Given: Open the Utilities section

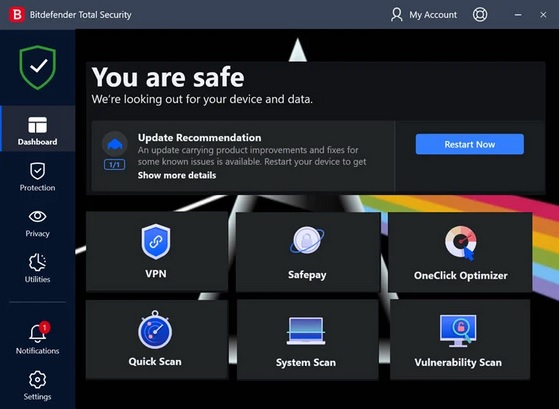Looking at the screenshot, I should pos(37,268).
